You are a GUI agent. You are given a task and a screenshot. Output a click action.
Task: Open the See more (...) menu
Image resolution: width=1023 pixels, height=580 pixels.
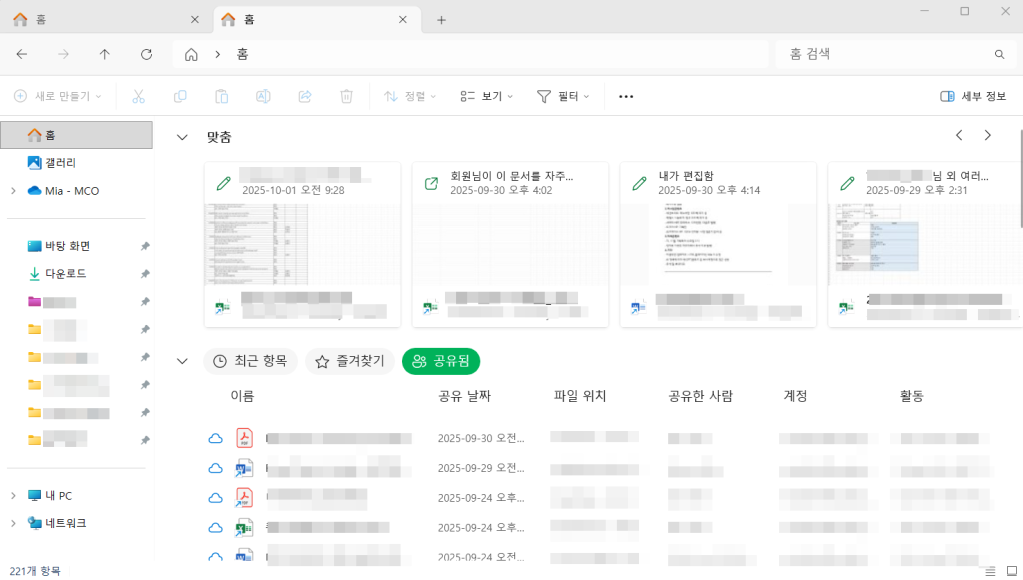626,96
